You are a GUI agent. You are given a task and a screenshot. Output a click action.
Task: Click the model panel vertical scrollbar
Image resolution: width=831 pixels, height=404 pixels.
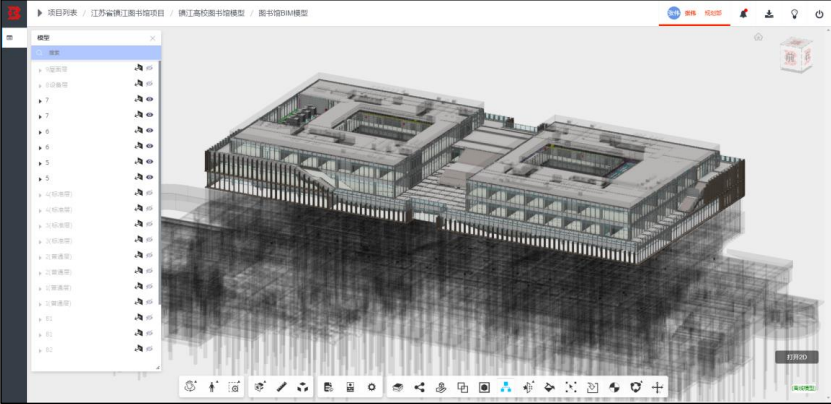click(160, 183)
